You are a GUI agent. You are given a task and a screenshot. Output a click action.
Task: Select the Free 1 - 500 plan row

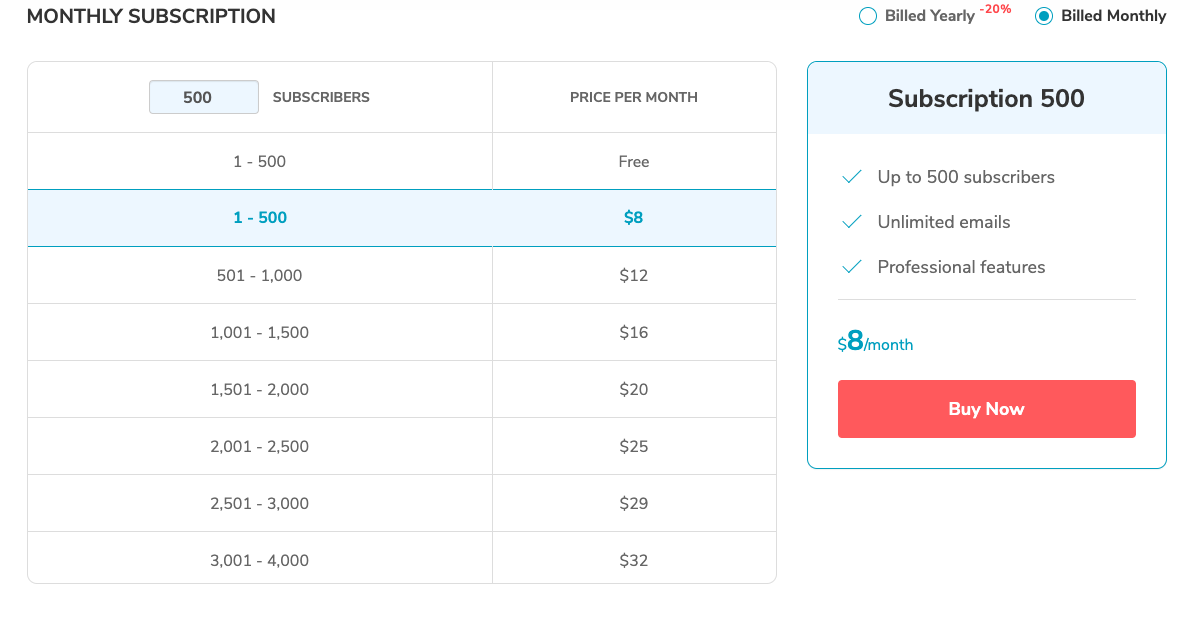(x=260, y=162)
